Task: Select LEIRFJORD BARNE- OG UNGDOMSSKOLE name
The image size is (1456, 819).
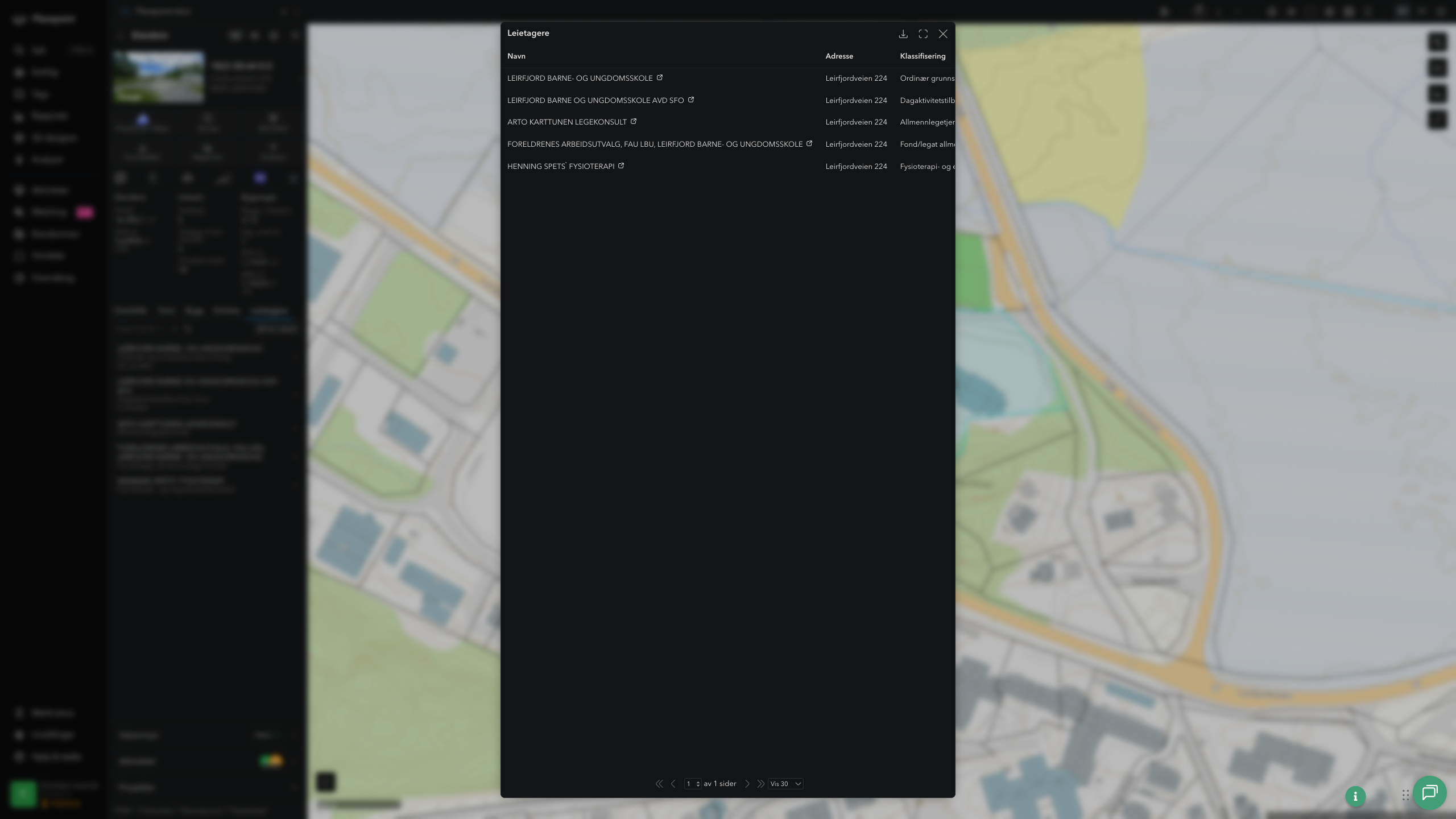Action: tap(580, 78)
